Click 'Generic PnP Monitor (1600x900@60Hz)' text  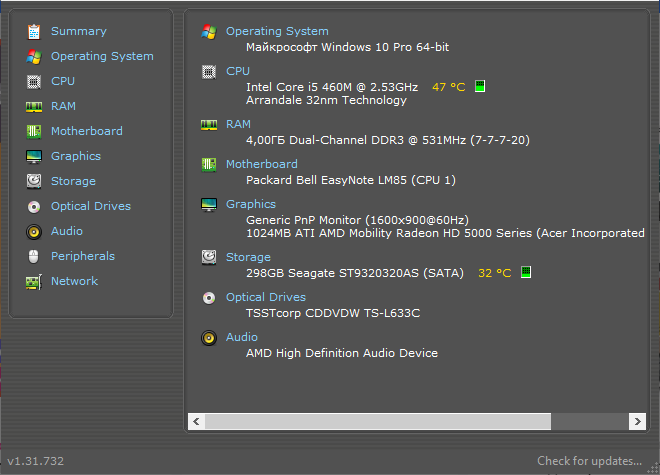[357, 220]
